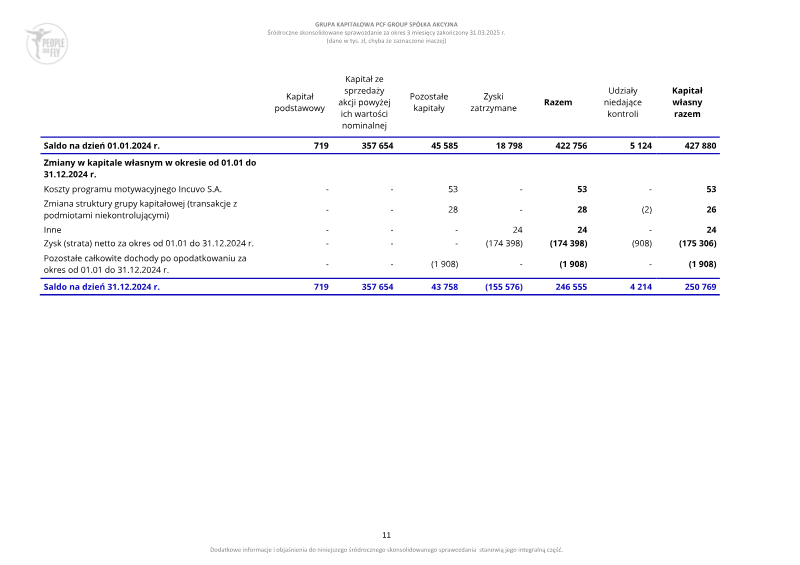Click the 'Razem' column header
The image size is (800, 565).
557,102
